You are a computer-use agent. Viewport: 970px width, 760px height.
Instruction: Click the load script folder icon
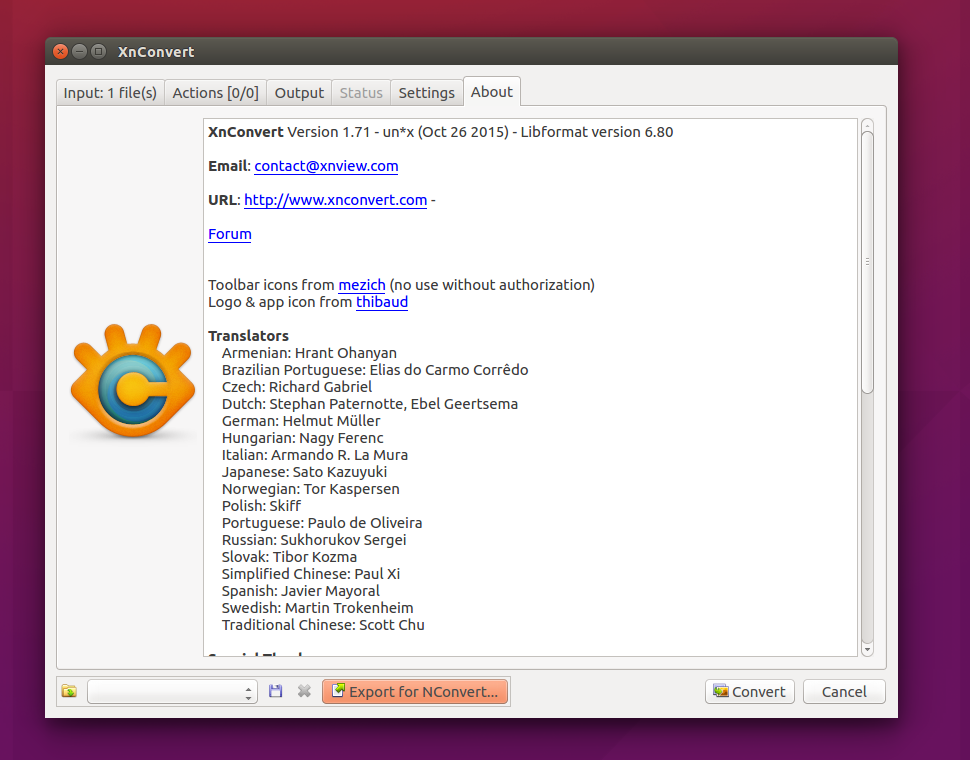click(x=69, y=691)
